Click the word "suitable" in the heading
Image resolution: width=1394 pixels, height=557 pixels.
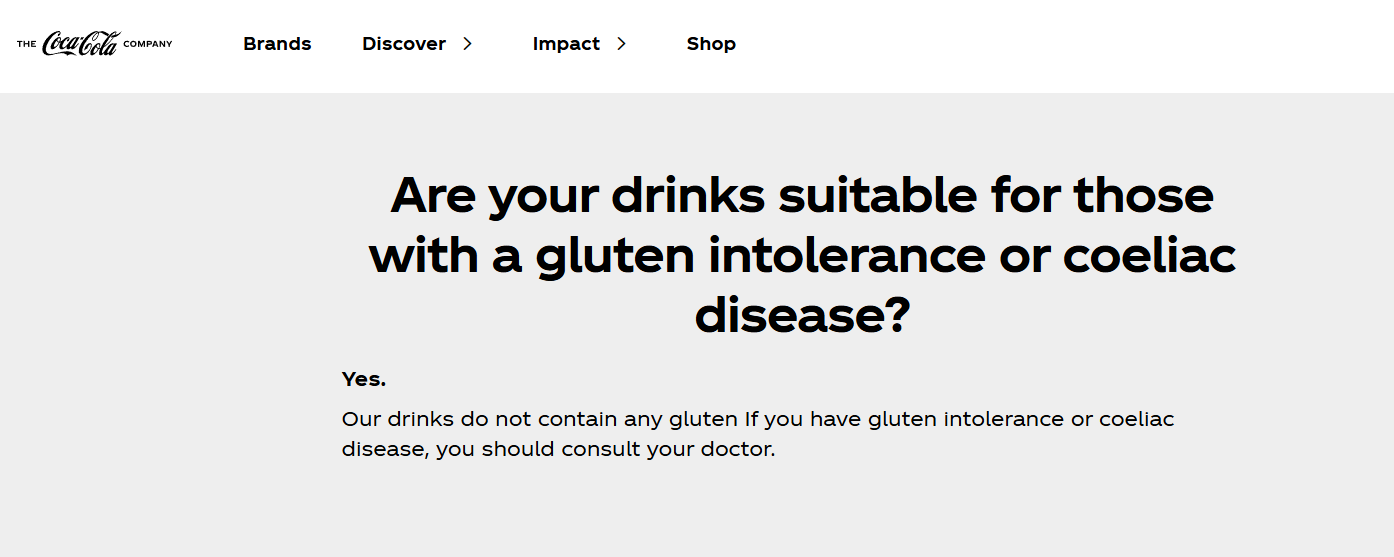(x=877, y=195)
